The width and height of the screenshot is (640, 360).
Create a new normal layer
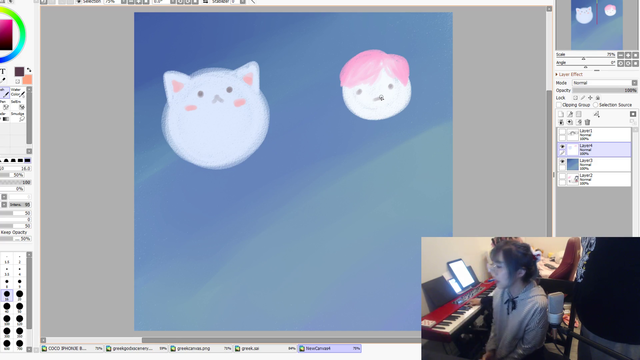click(561, 114)
